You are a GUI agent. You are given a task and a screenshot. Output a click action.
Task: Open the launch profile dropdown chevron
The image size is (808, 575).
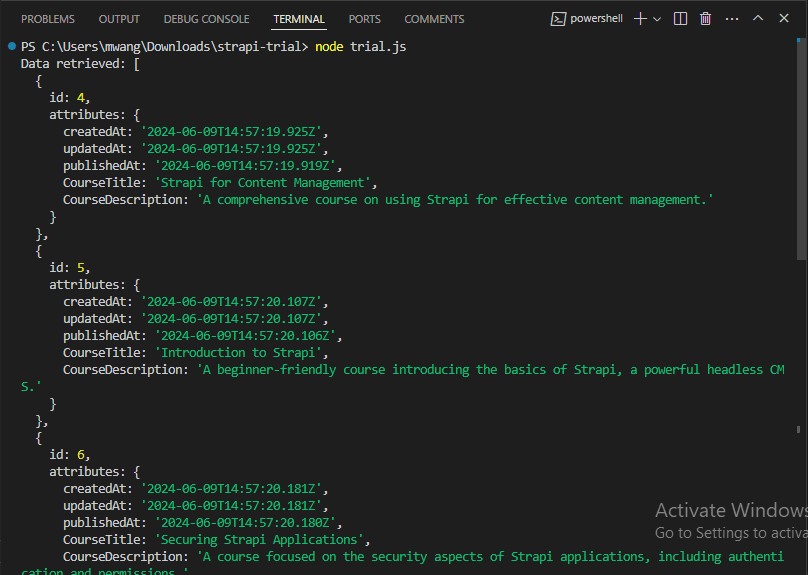point(657,19)
